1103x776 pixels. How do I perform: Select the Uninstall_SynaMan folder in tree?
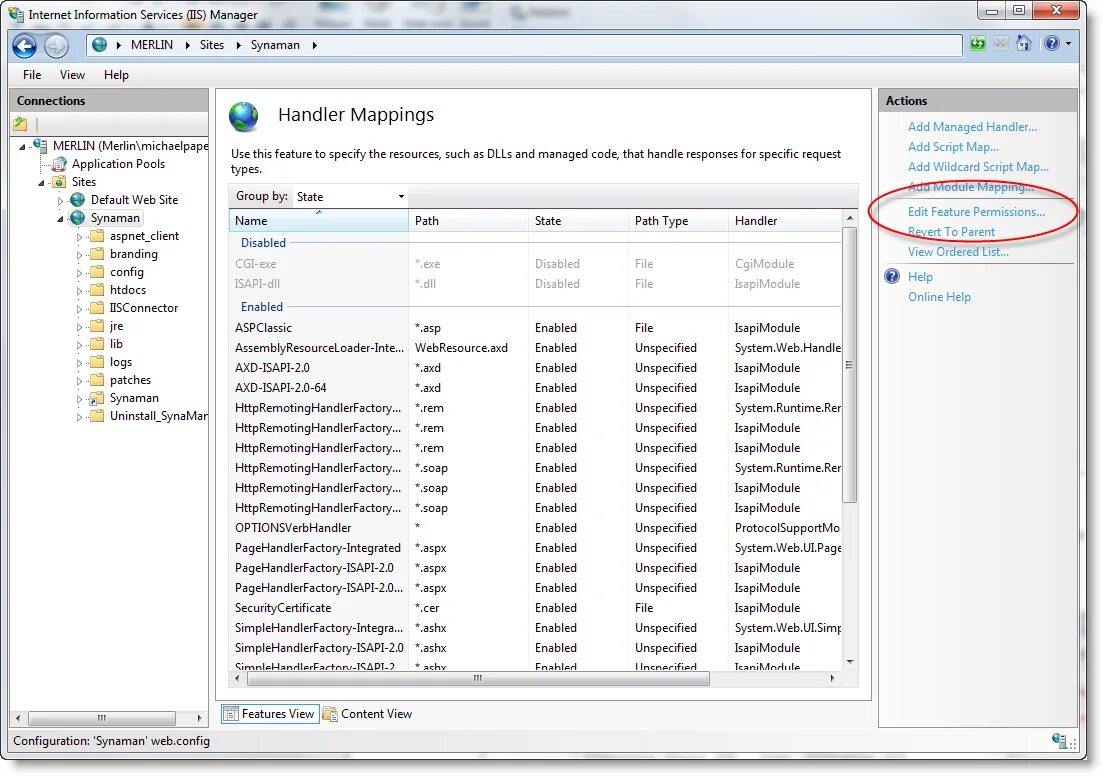[158, 416]
